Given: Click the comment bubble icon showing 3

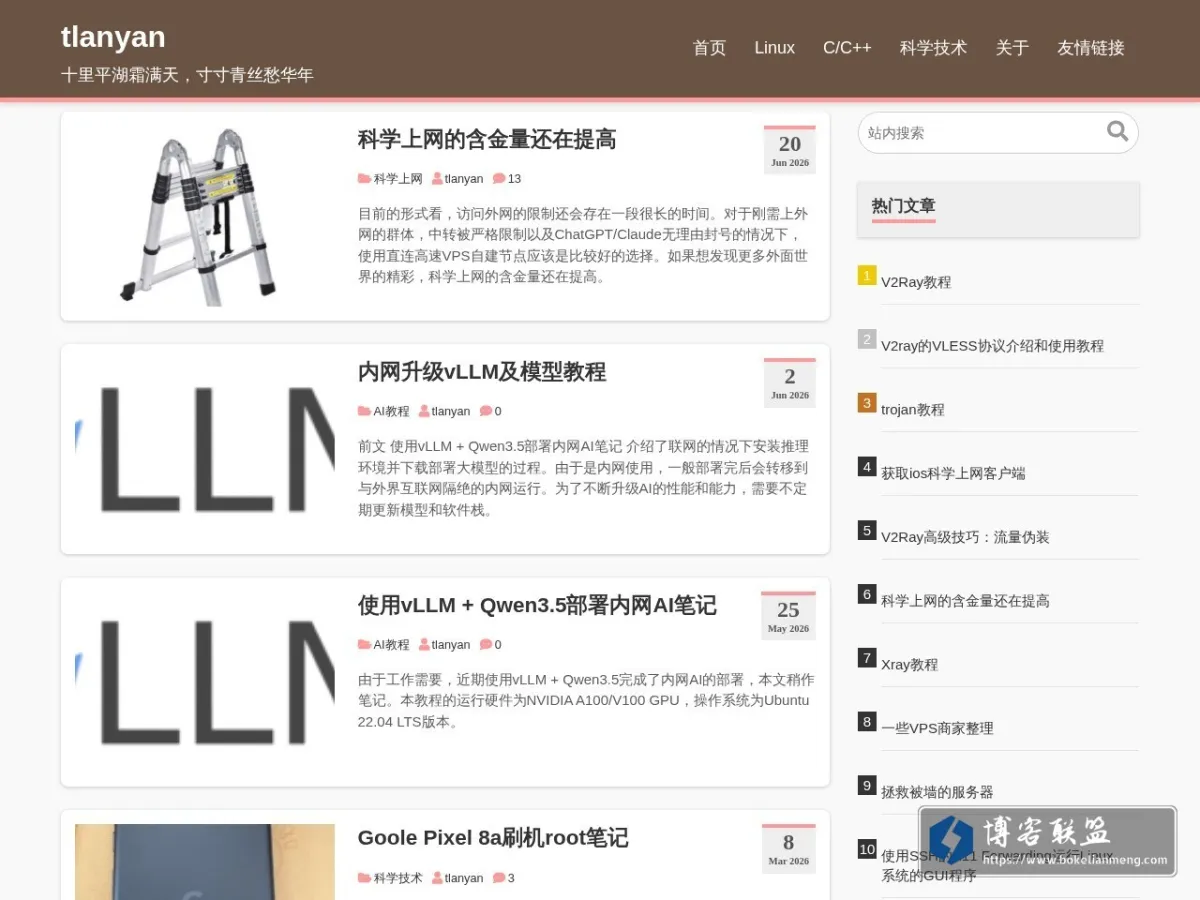Looking at the screenshot, I should [x=499, y=878].
